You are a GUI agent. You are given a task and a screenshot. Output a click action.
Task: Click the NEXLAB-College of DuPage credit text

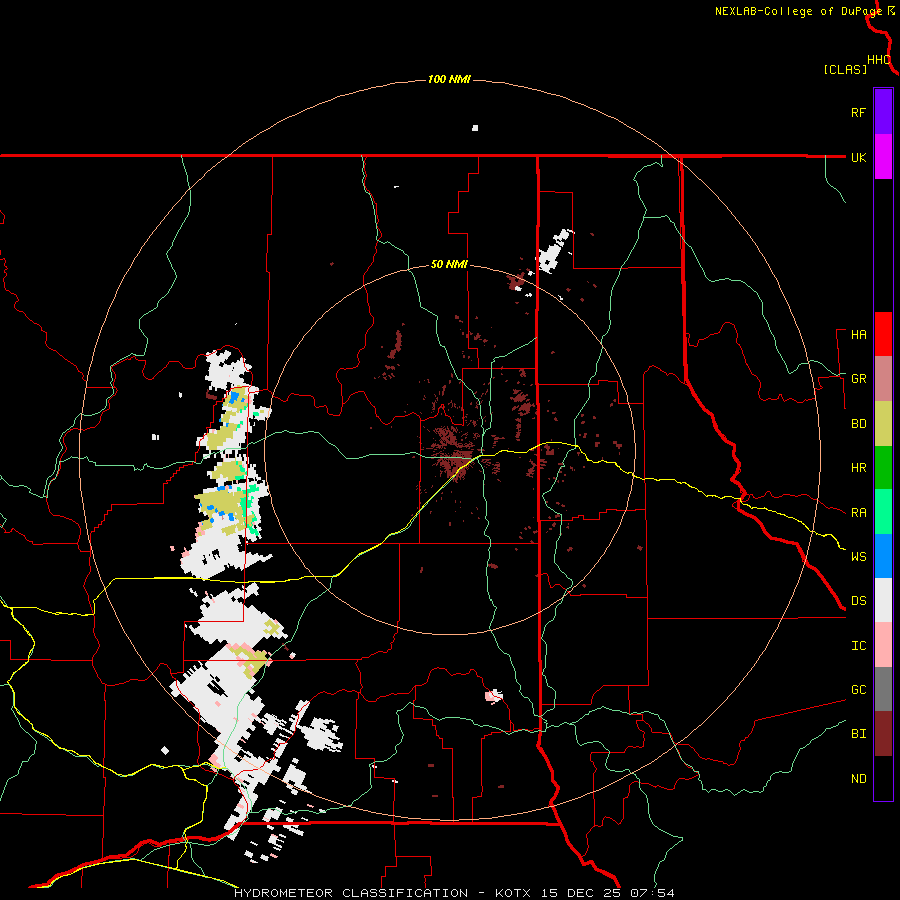(798, 11)
